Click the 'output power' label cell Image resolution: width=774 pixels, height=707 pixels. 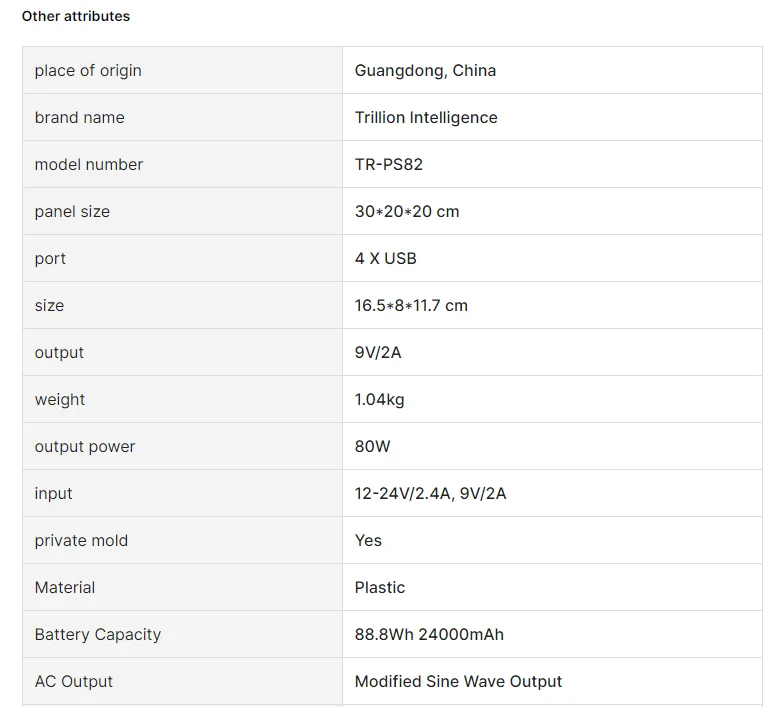click(x=85, y=446)
